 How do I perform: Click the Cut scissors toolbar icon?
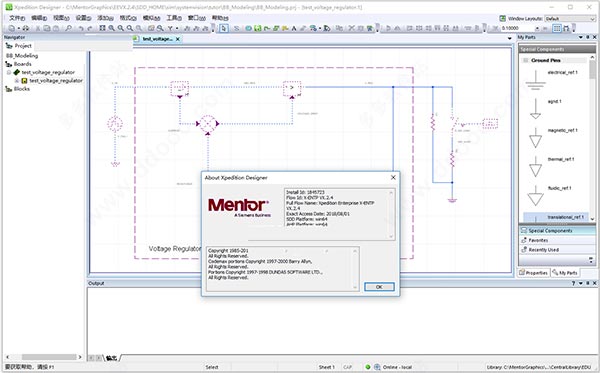38,28
